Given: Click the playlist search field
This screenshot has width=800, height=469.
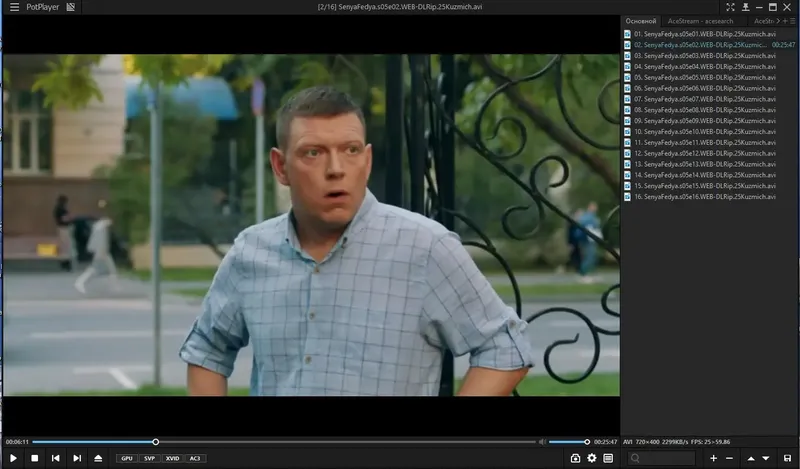Looking at the screenshot, I should pos(661,458).
